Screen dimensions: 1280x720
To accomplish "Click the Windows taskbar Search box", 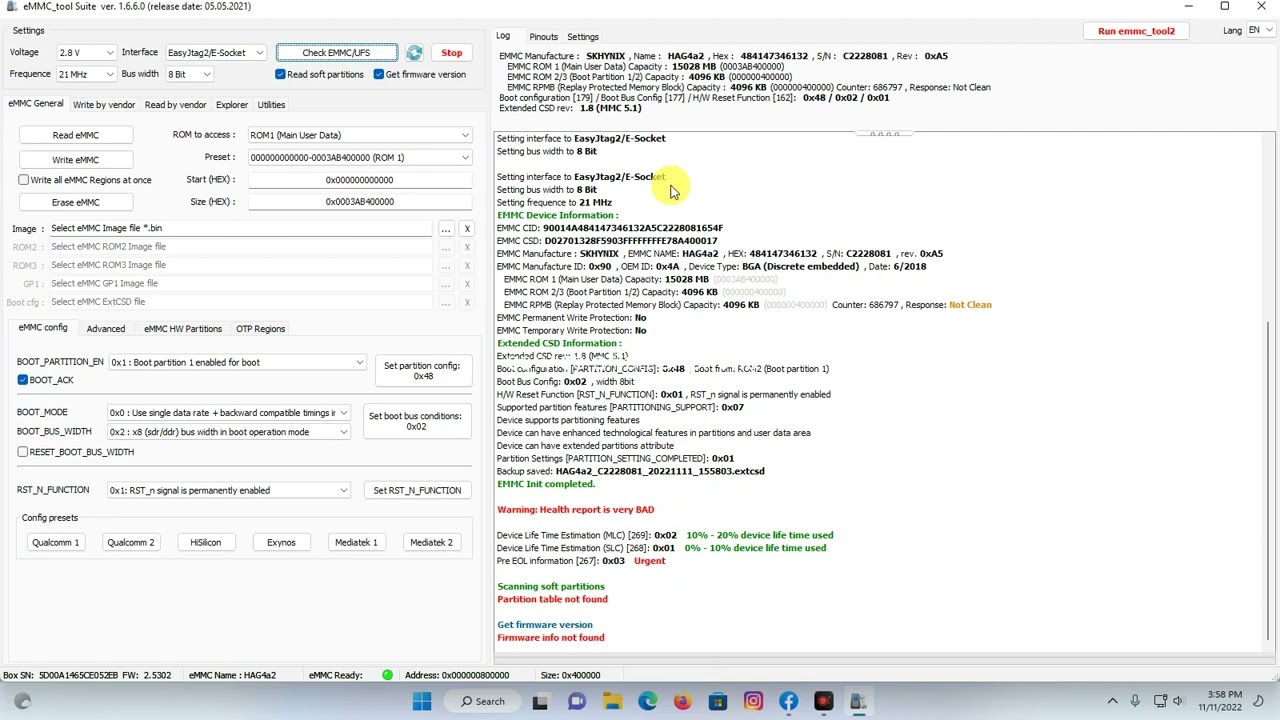I will (482, 701).
